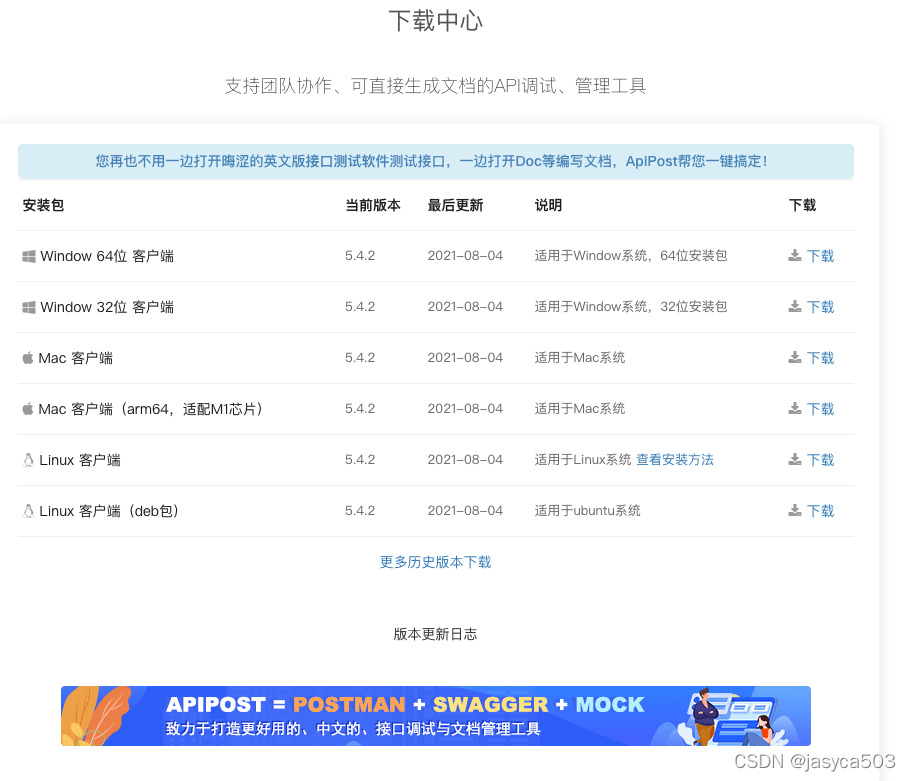Select the Apple icon beside Mac 客户端
This screenshot has height=781, width=911.
27,357
